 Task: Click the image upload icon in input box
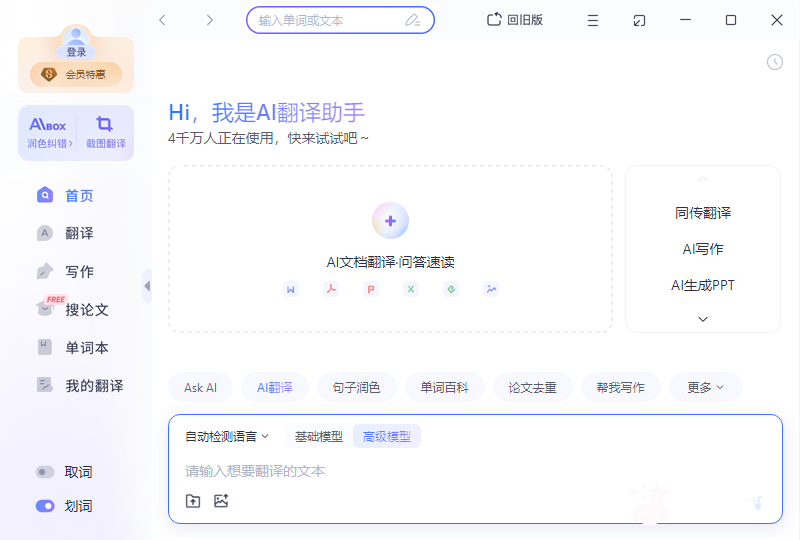pos(221,501)
